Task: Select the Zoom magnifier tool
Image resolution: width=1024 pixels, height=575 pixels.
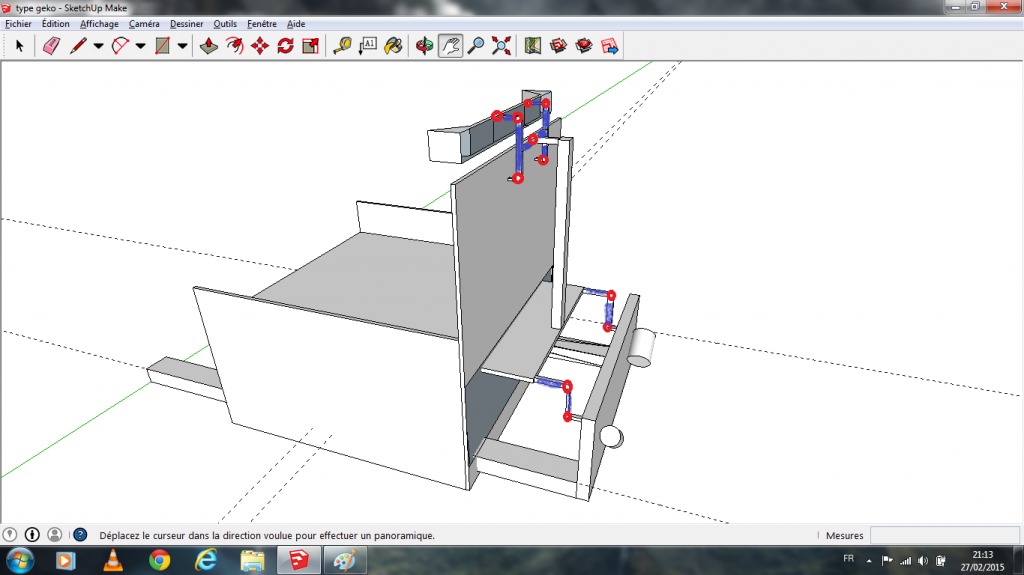Action: [x=476, y=46]
